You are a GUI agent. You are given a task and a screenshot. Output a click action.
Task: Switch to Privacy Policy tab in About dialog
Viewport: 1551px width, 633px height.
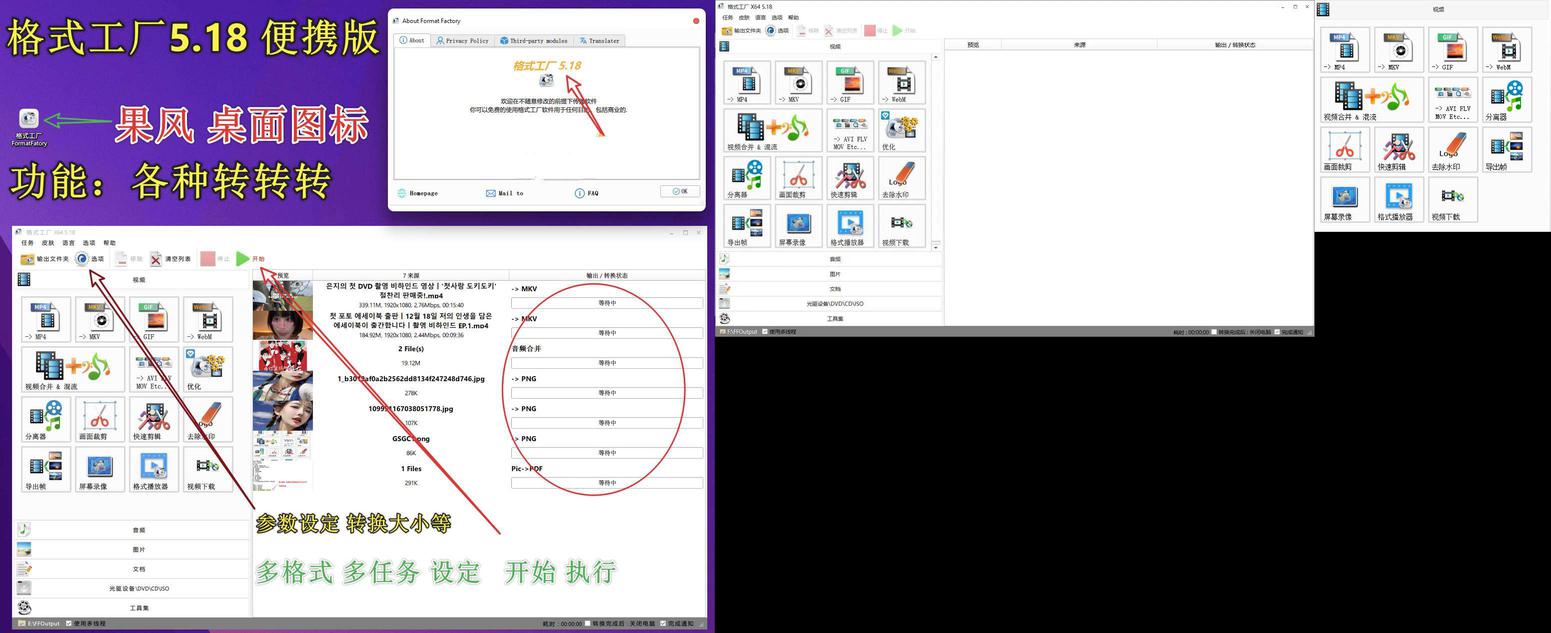tap(462, 41)
